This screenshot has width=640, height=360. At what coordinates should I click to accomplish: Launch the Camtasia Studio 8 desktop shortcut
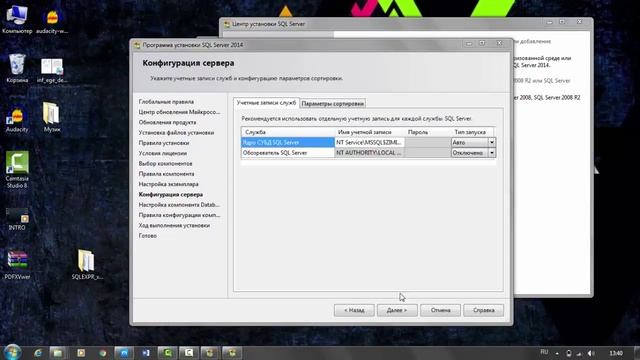pyautogui.click(x=17, y=169)
